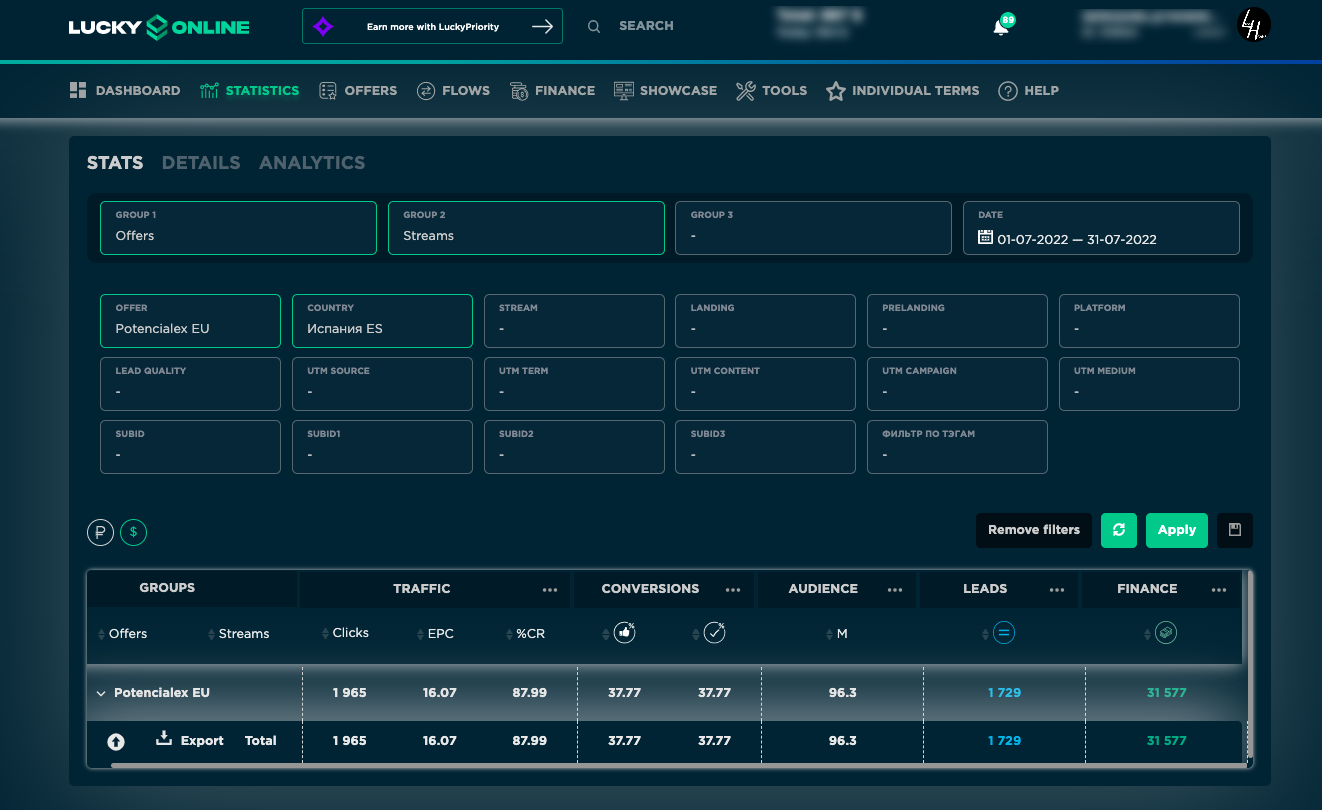The image size is (1322, 810).
Task: Open the Statistics section
Action: (249, 91)
